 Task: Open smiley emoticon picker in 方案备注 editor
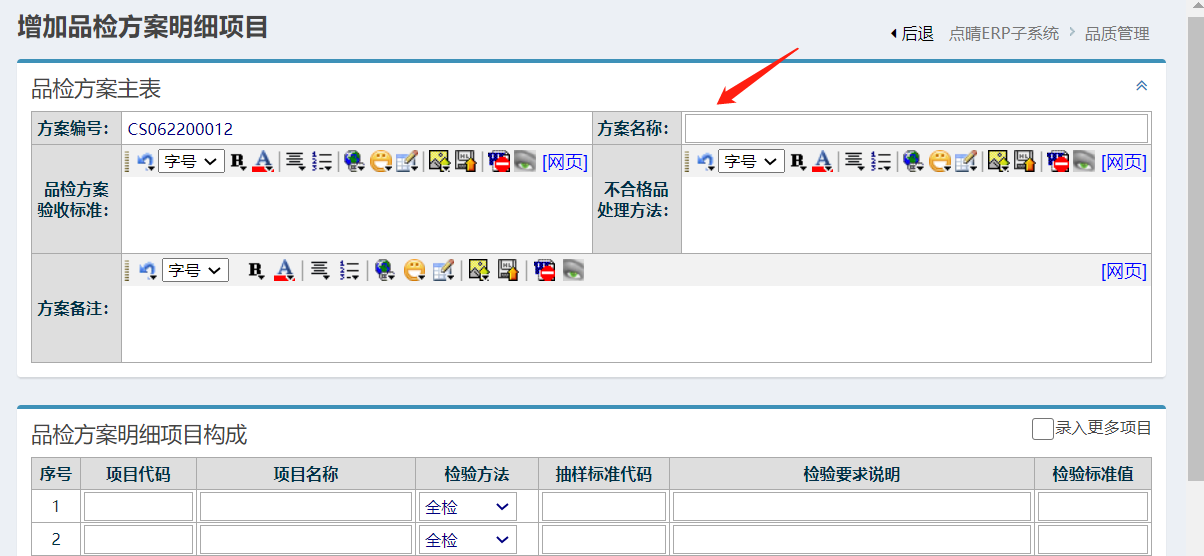click(x=414, y=270)
